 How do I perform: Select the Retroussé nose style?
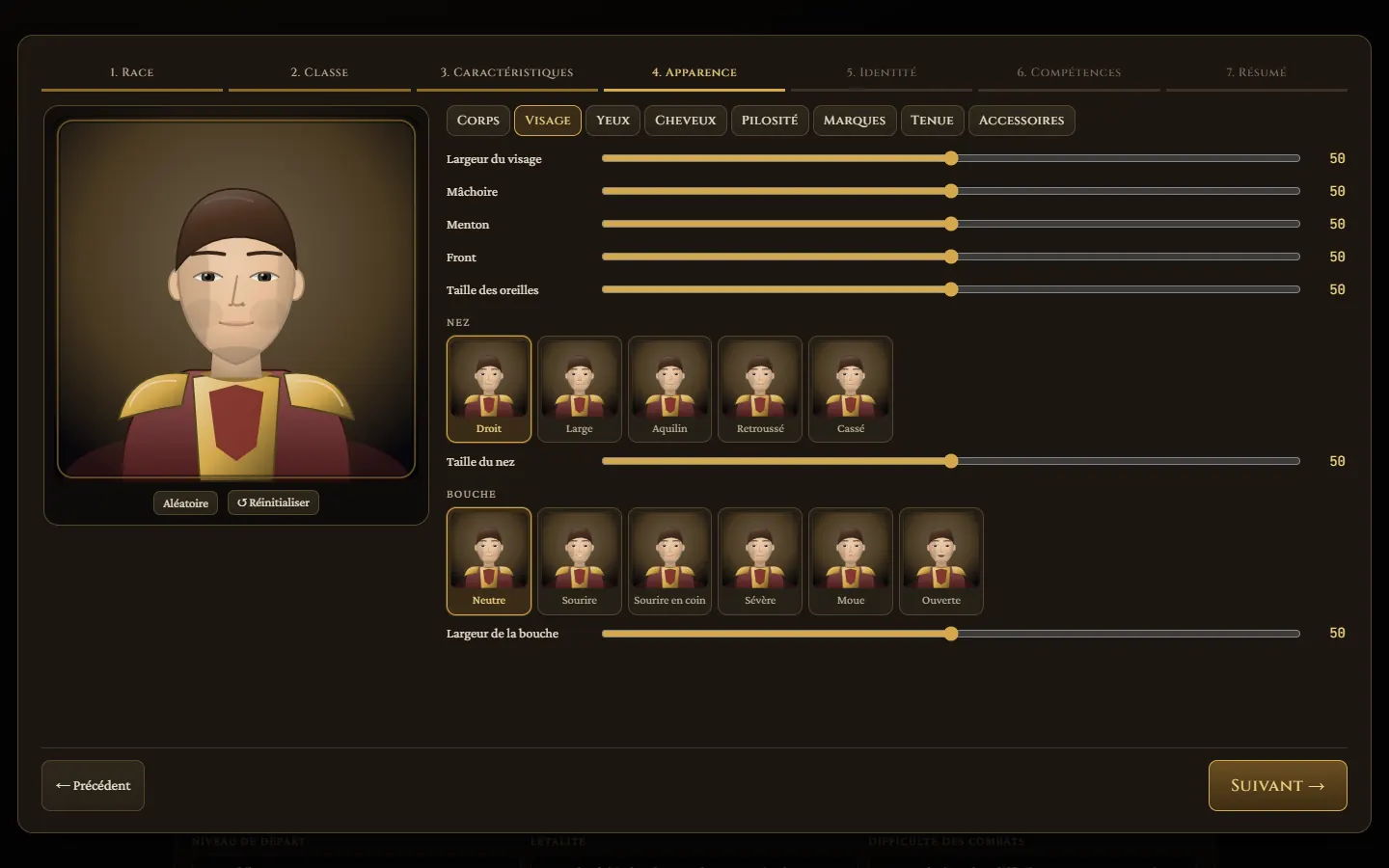[x=760, y=389]
